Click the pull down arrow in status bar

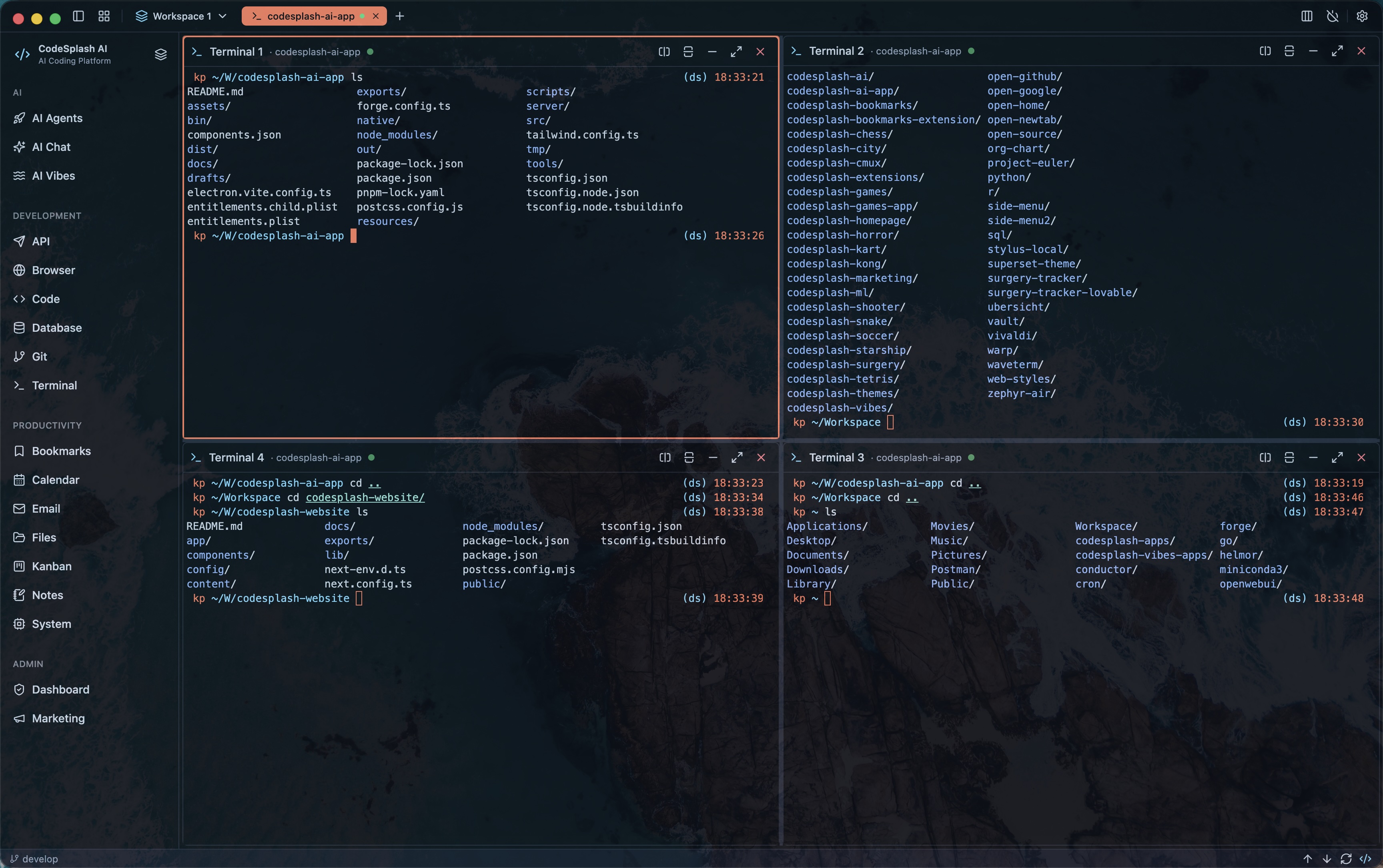[x=1327, y=859]
